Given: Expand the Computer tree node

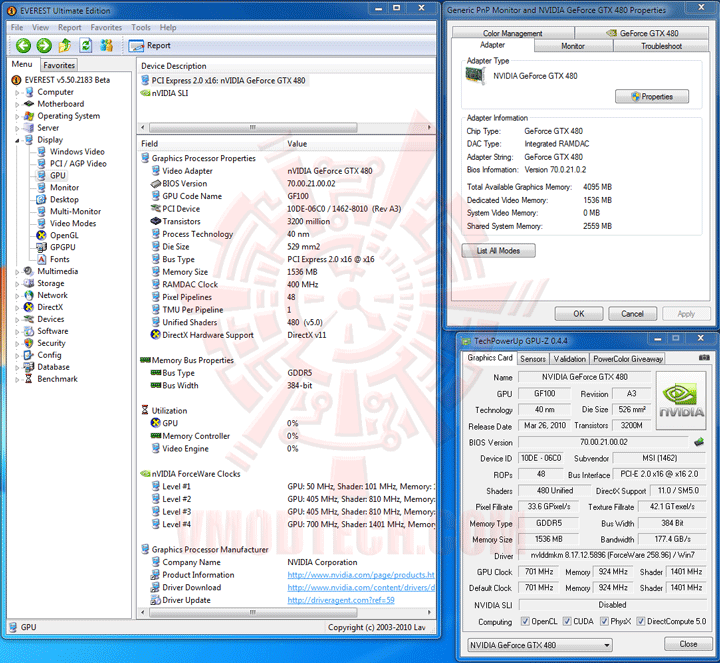Looking at the screenshot, I should coord(17,93).
